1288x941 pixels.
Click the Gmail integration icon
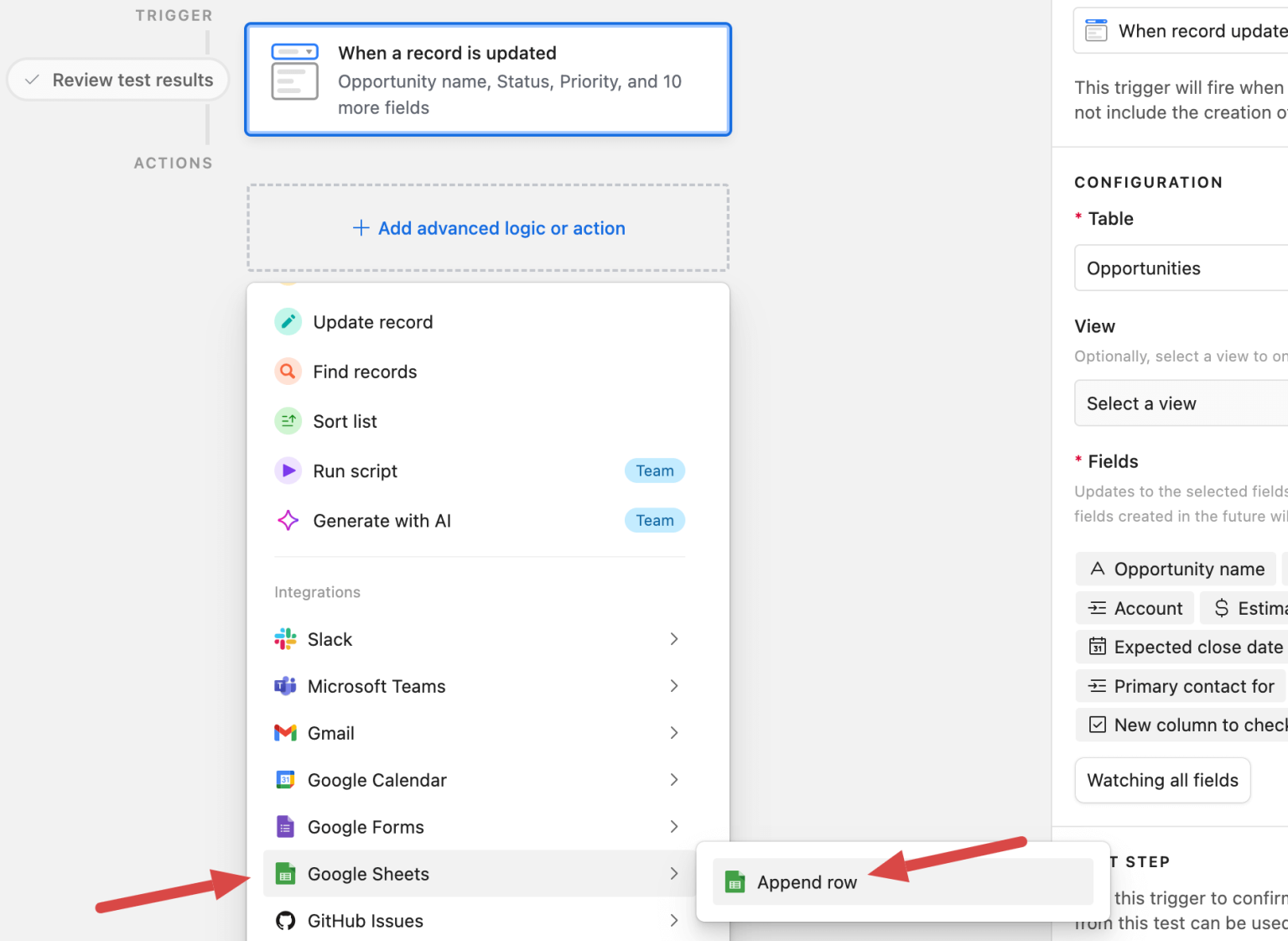[286, 732]
